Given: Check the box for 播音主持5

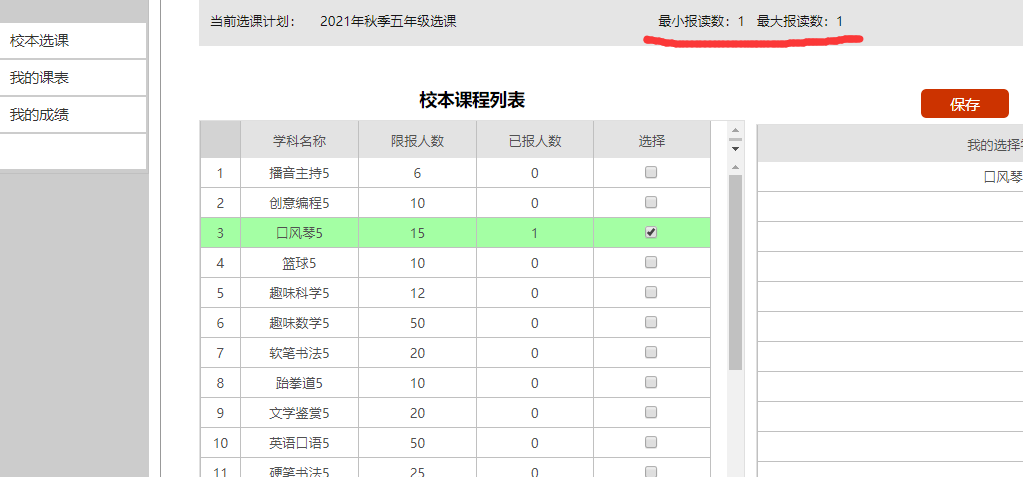Looking at the screenshot, I should [651, 172].
